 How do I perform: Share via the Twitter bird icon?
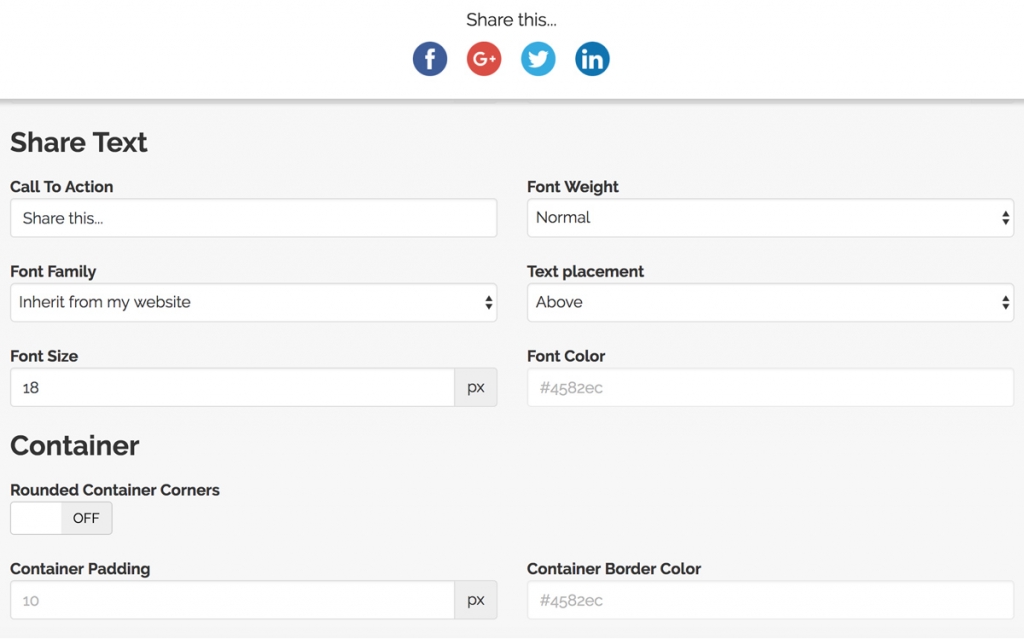click(538, 58)
